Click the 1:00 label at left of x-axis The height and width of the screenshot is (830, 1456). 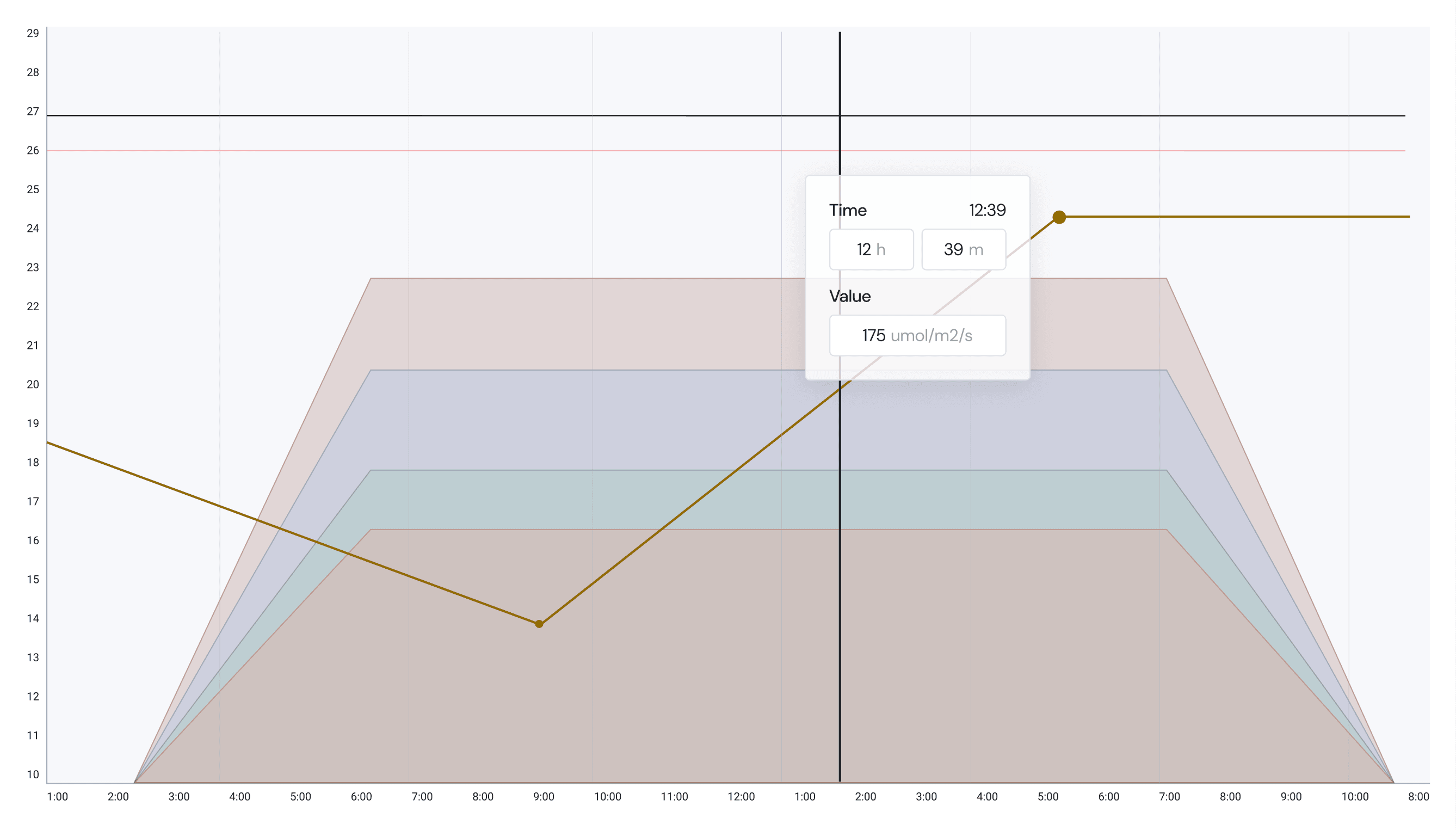(57, 797)
